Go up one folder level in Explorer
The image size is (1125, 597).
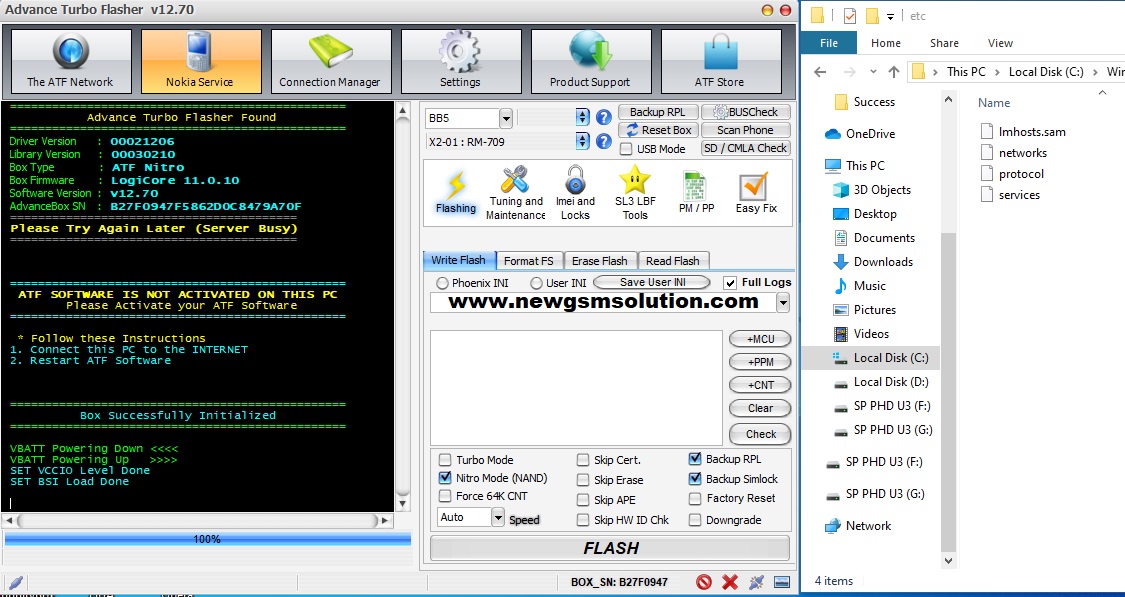pyautogui.click(x=893, y=72)
